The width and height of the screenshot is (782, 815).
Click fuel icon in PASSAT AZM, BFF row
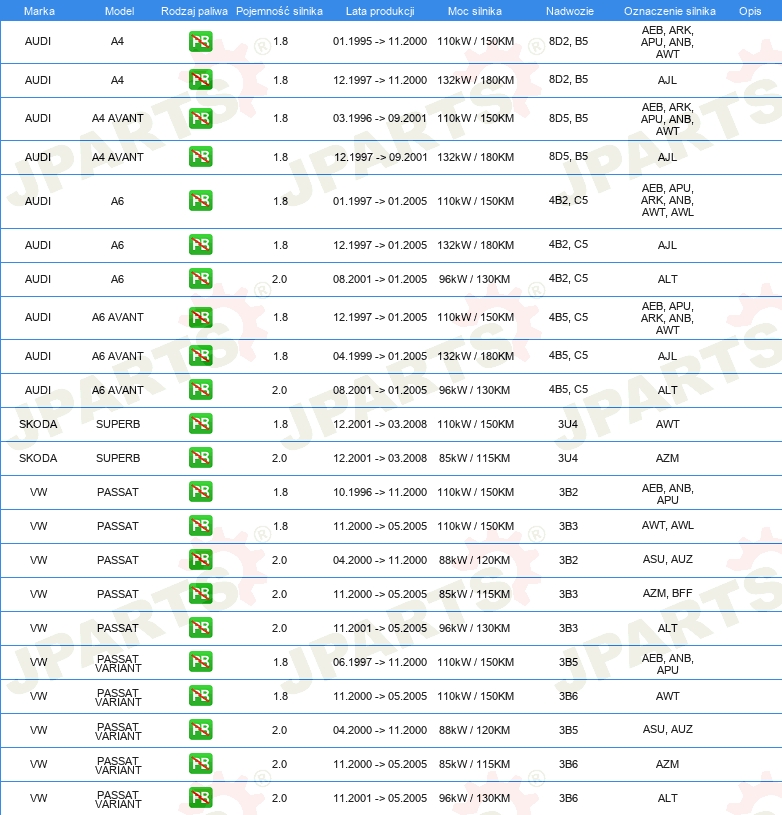coord(201,594)
